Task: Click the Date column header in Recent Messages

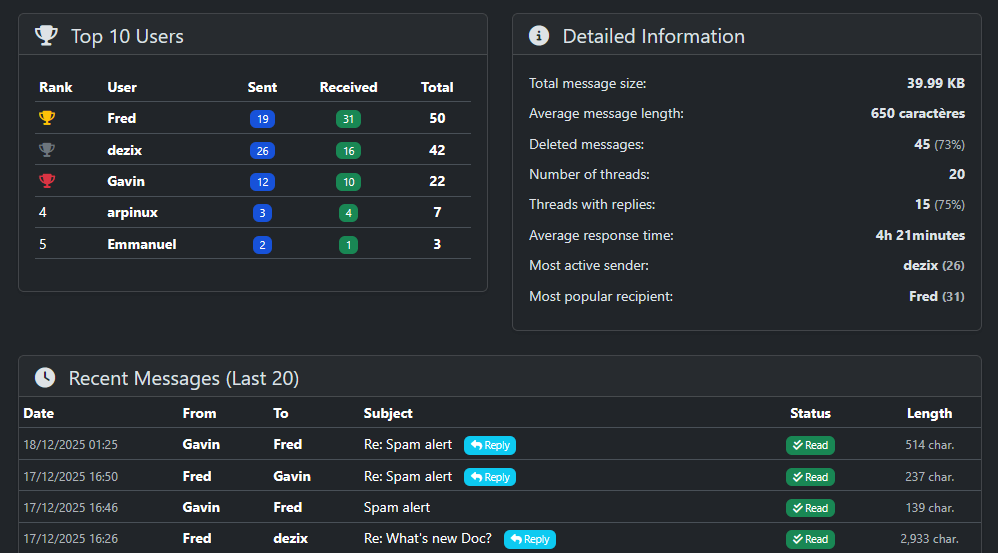Action: pos(39,413)
